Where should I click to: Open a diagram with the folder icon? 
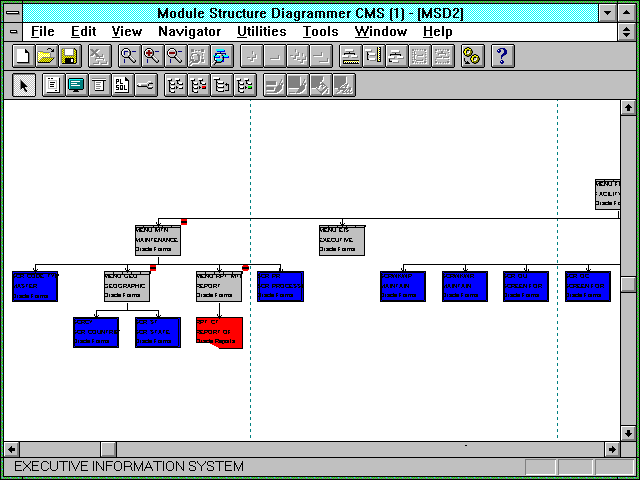(46, 56)
